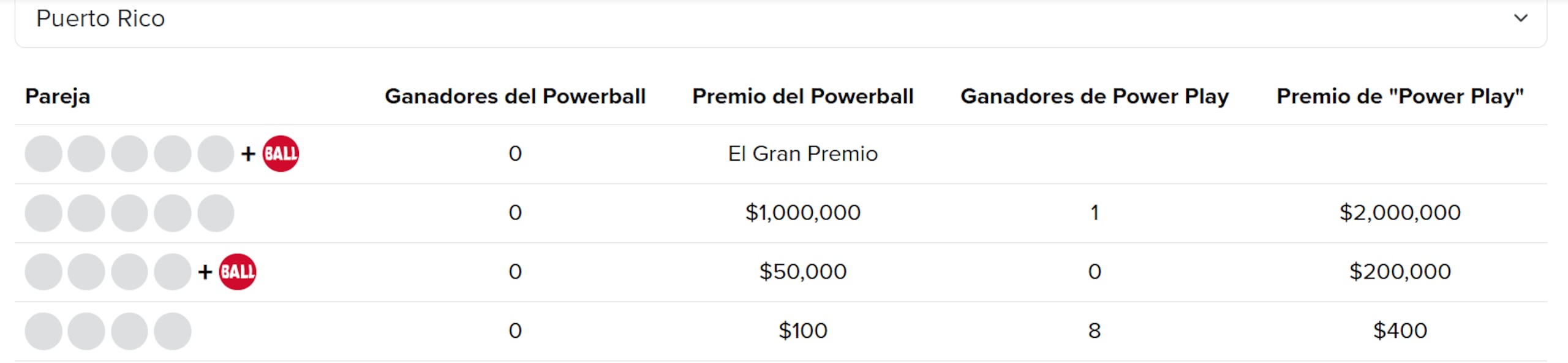
Task: Click the 8 Power Play winners value
Action: [x=1095, y=330]
